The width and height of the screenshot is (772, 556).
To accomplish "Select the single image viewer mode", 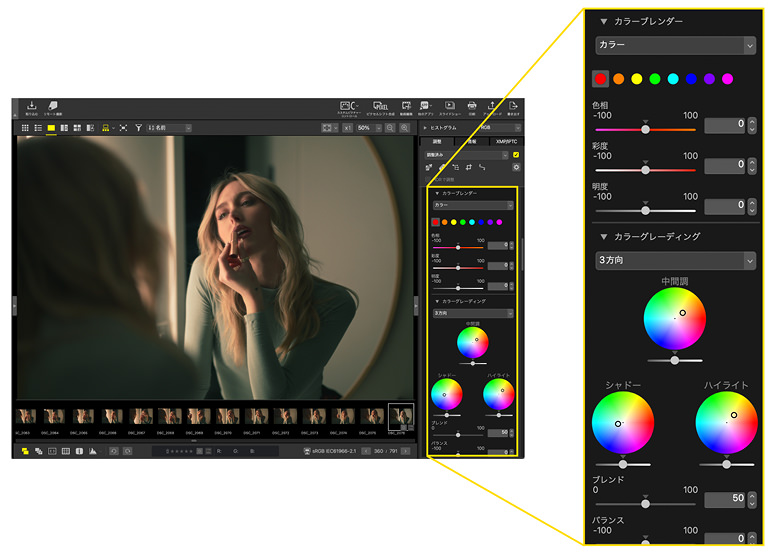I will tap(50, 128).
